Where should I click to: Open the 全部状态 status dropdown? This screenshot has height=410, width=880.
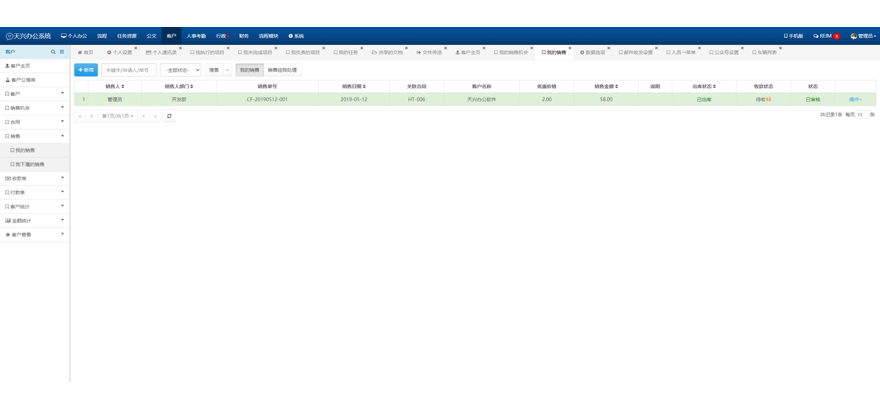(181, 70)
